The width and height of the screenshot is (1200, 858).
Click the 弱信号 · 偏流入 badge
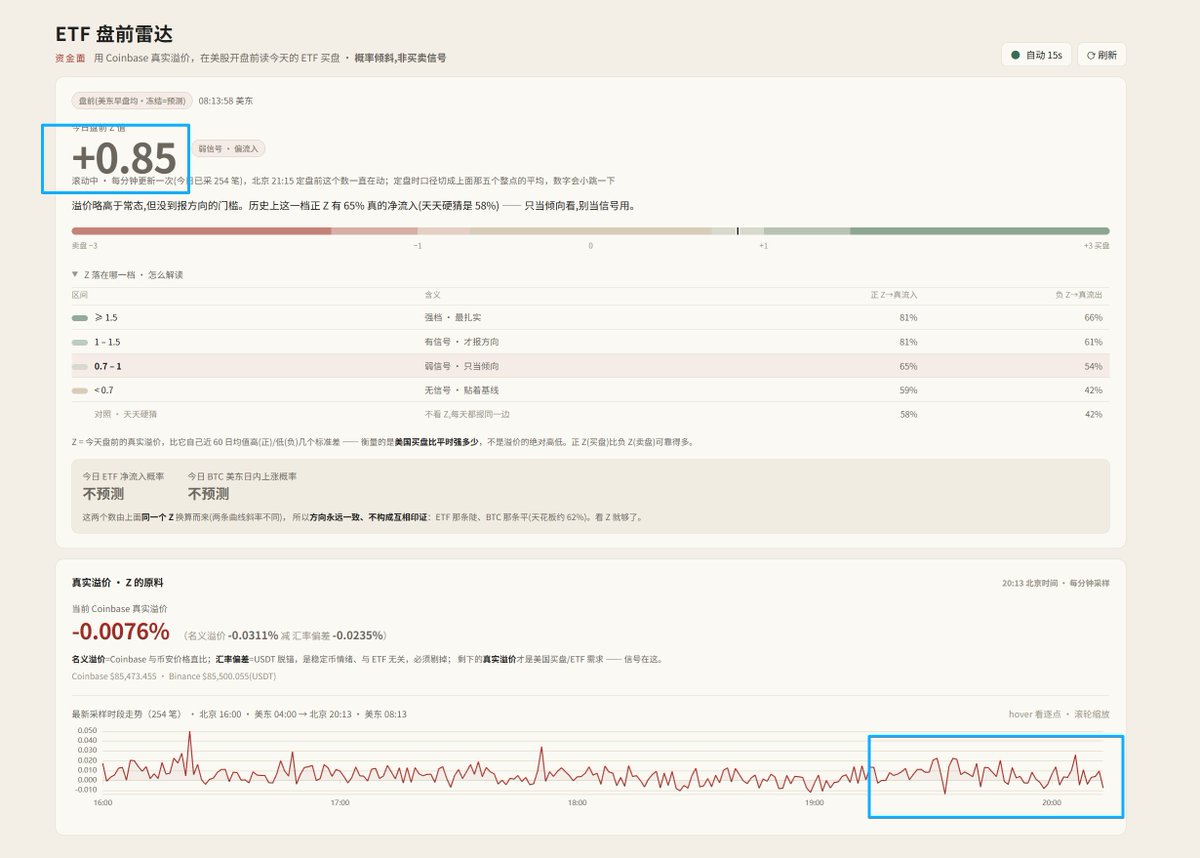228,148
